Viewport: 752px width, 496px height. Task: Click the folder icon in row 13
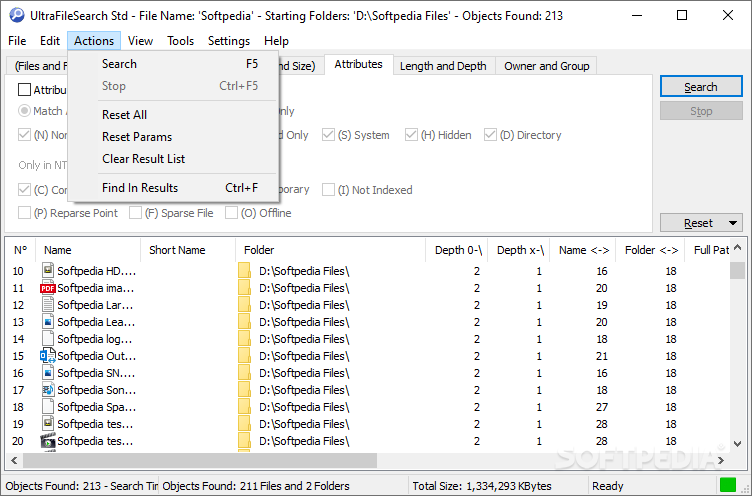(x=245, y=322)
